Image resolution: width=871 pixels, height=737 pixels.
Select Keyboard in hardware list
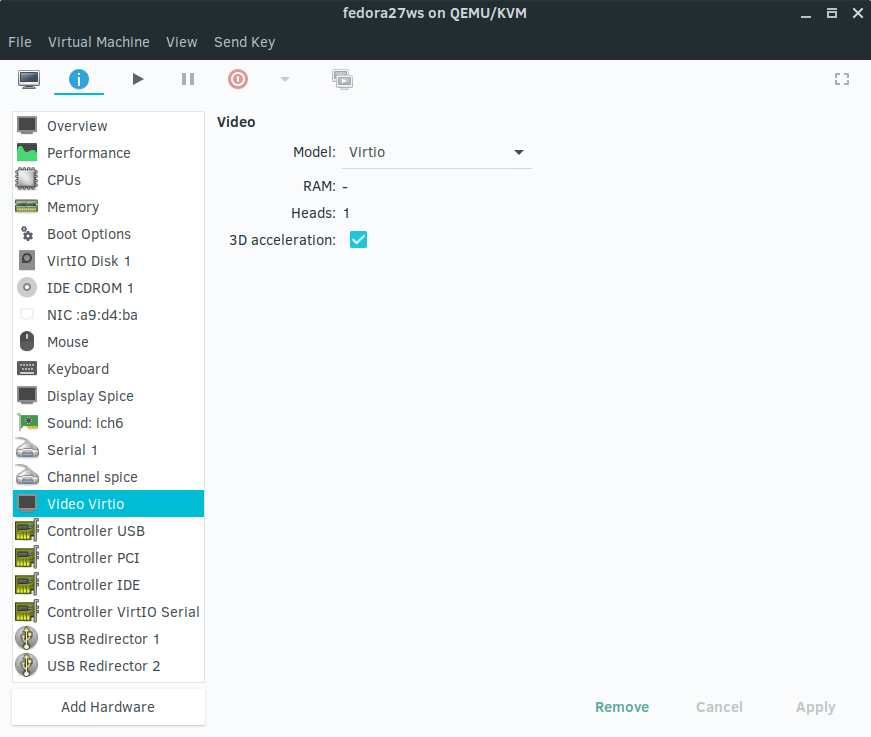[108, 369]
